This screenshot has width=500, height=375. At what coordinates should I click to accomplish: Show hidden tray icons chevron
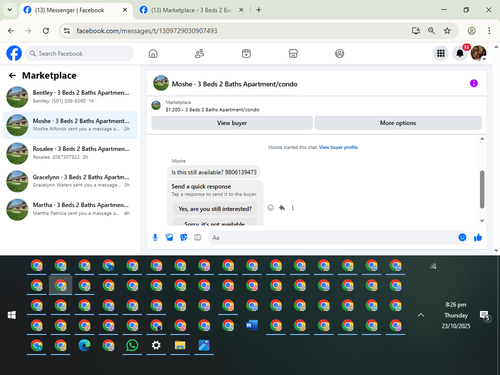(421, 315)
